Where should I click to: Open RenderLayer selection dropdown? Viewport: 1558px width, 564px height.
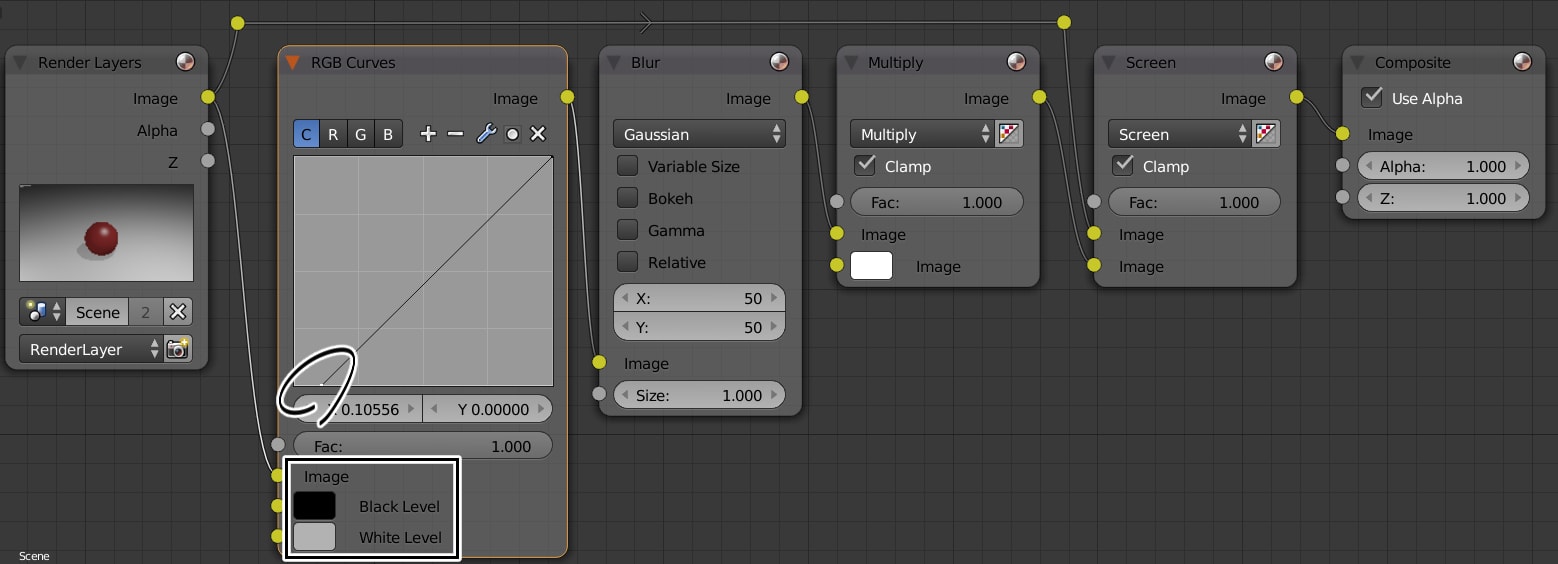pyautogui.click(x=91, y=349)
